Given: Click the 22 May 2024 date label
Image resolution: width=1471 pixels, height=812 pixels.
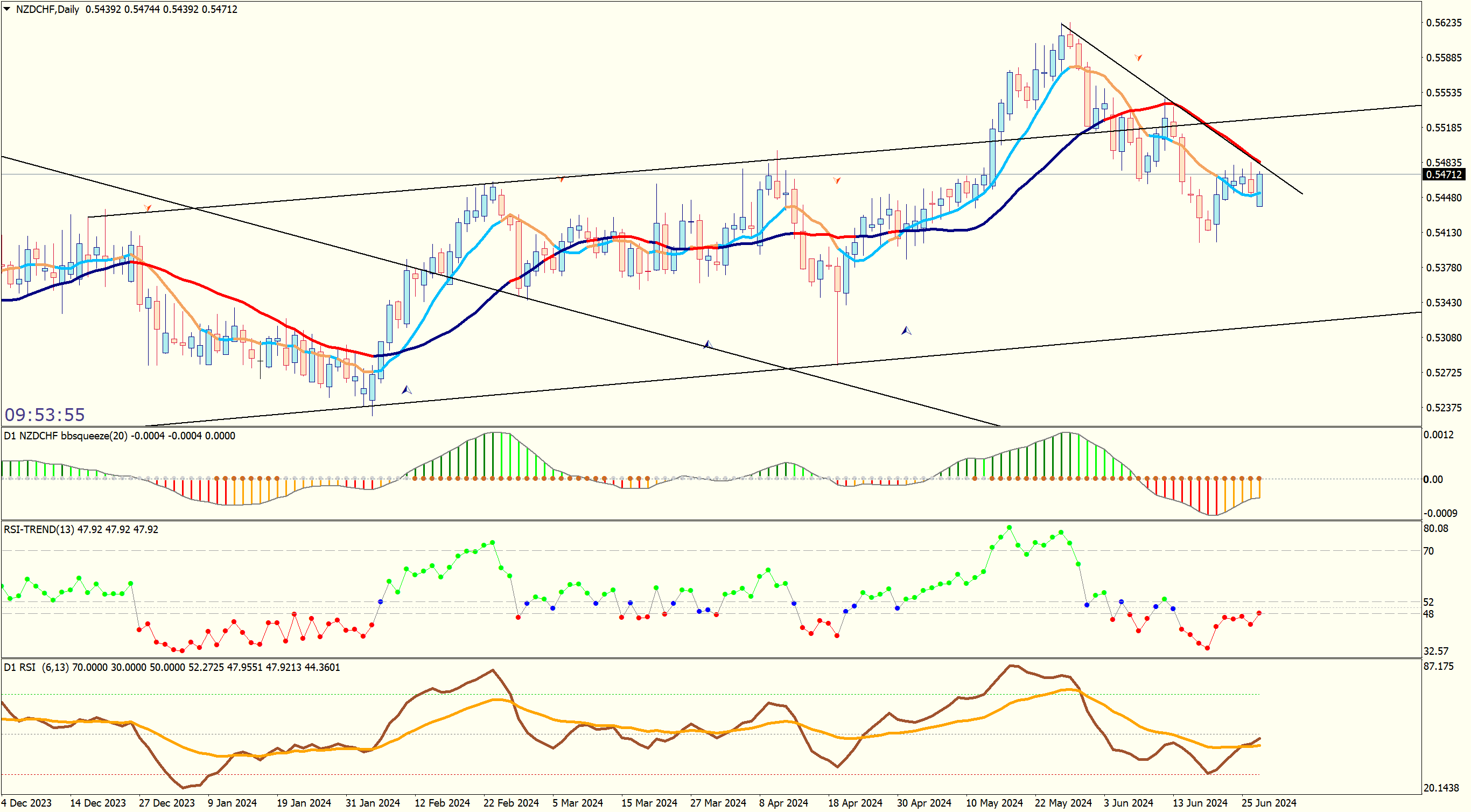Looking at the screenshot, I should coord(1063,803).
